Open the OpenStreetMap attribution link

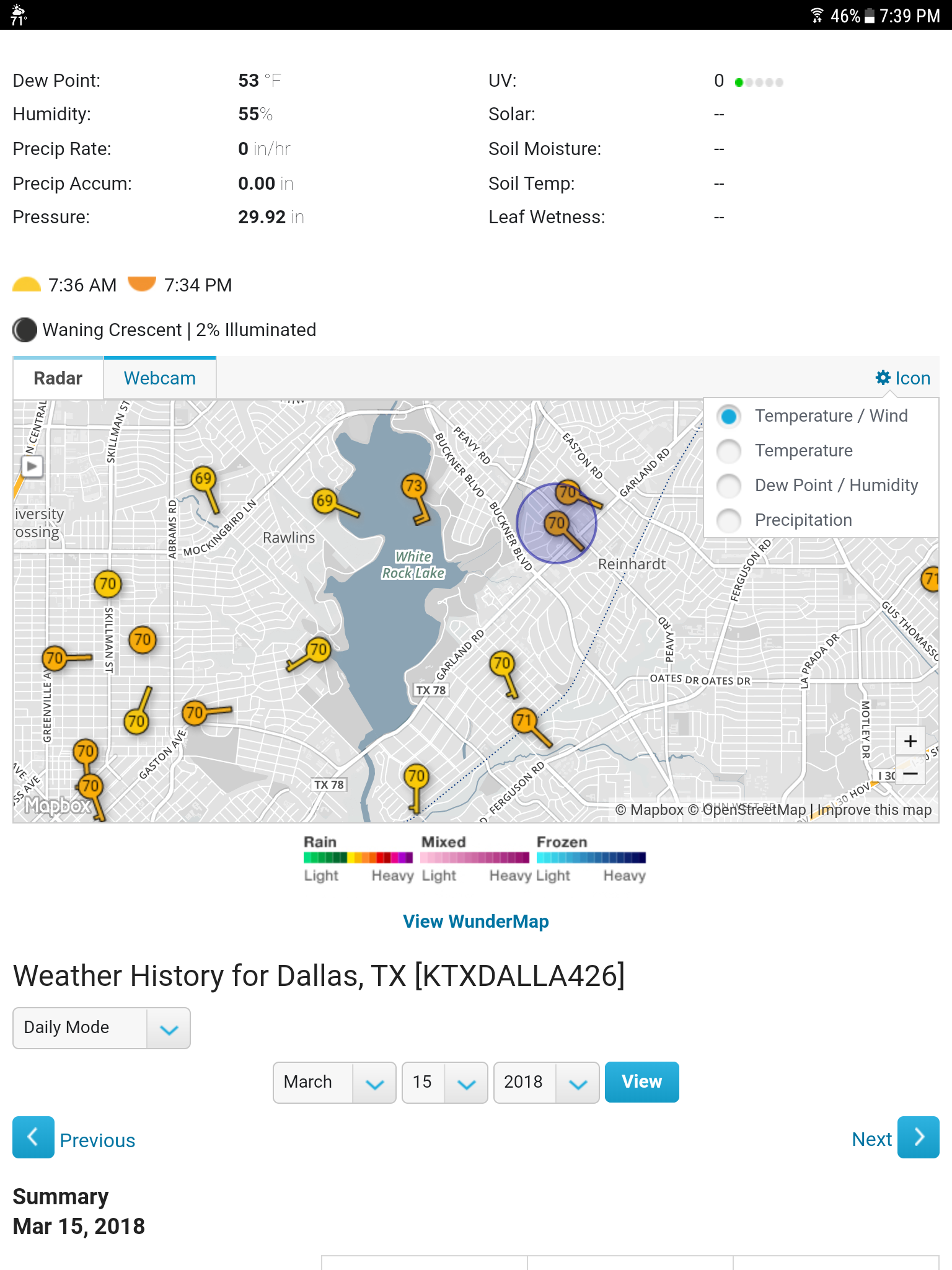point(747,810)
